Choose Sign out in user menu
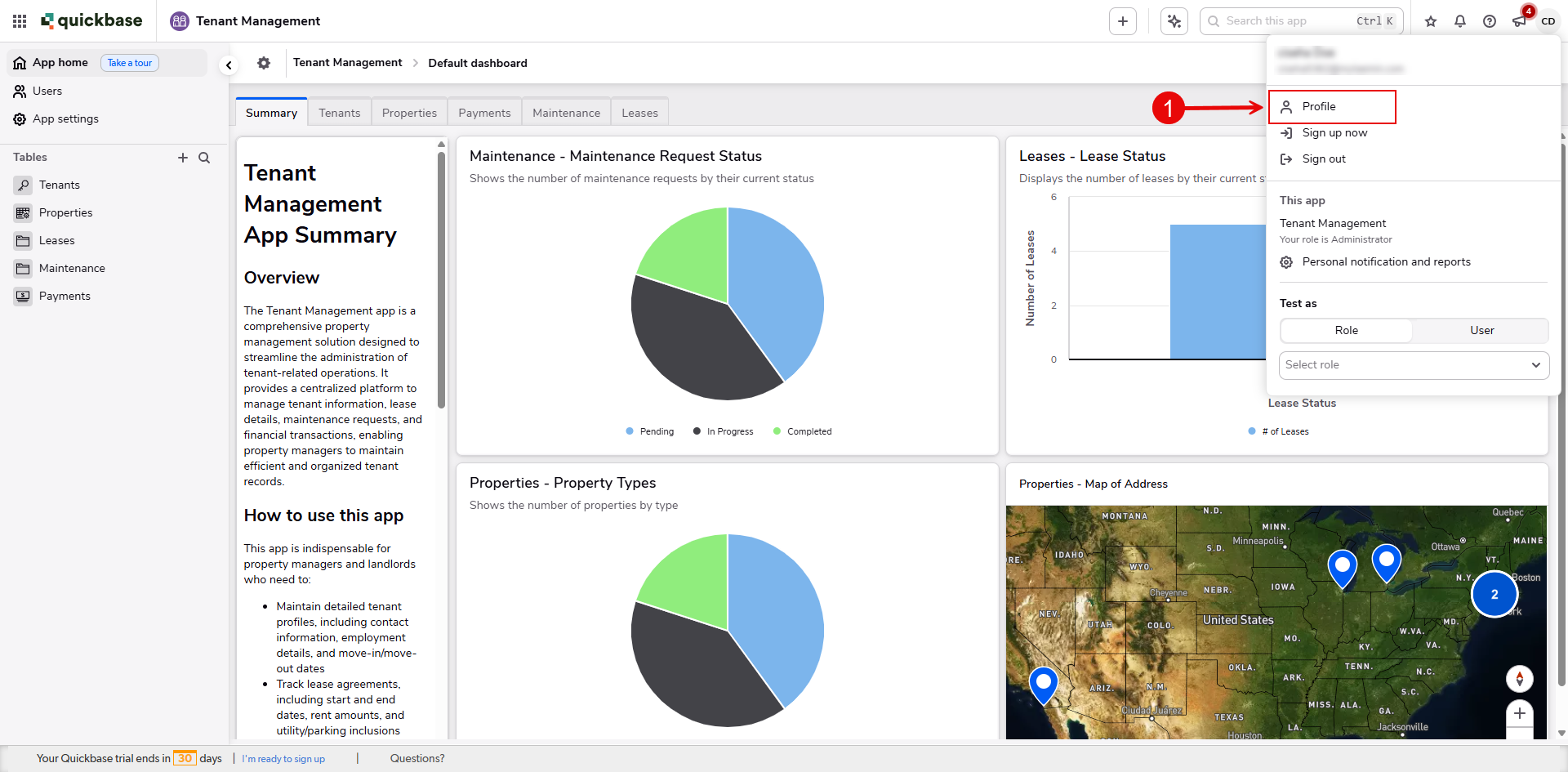 (1324, 159)
